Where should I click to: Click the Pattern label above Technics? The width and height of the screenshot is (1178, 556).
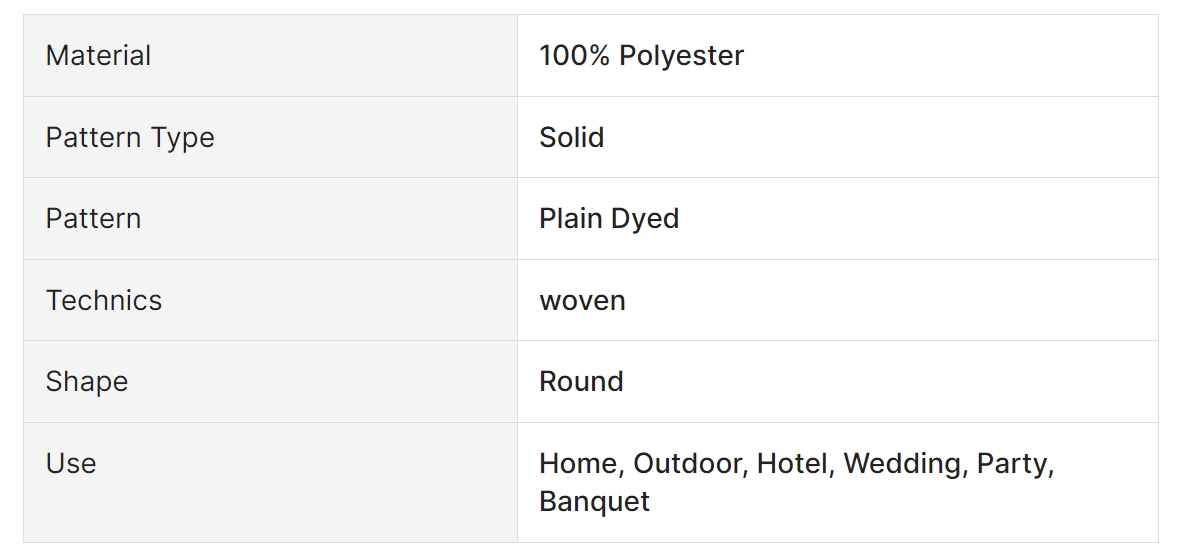(93, 219)
